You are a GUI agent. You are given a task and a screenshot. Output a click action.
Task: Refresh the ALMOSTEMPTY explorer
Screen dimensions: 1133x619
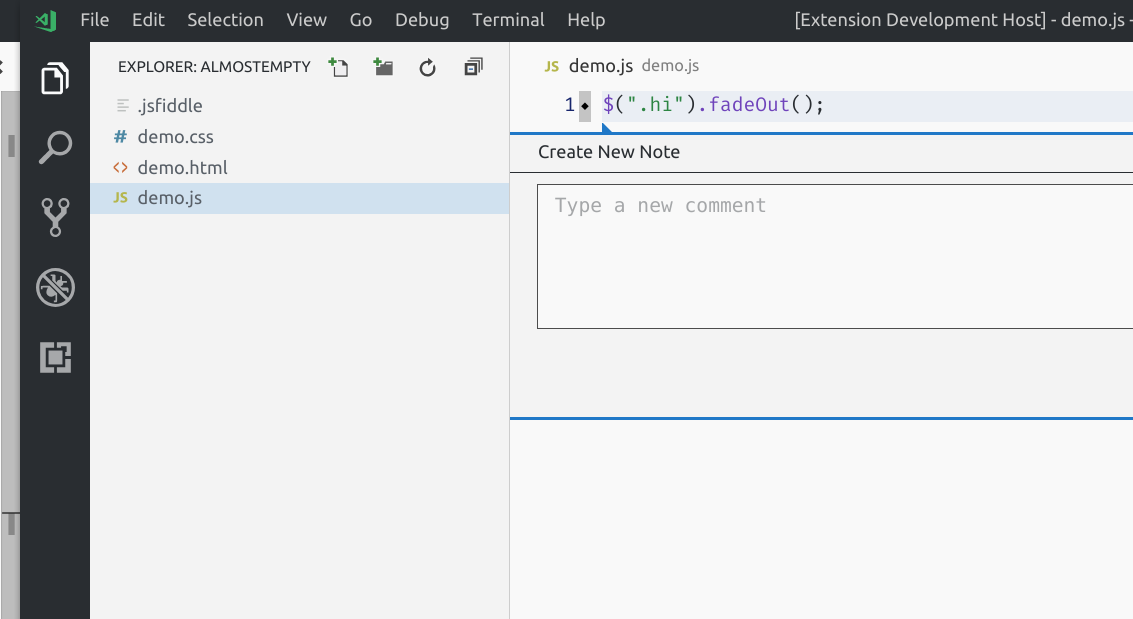pyautogui.click(x=427, y=66)
